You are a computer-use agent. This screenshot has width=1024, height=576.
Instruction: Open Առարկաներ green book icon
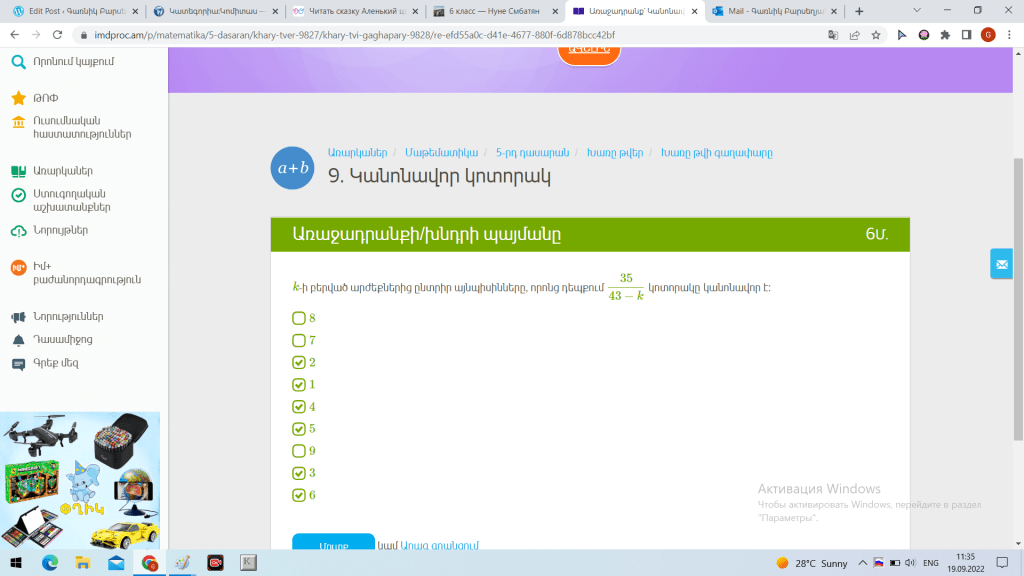click(x=18, y=171)
